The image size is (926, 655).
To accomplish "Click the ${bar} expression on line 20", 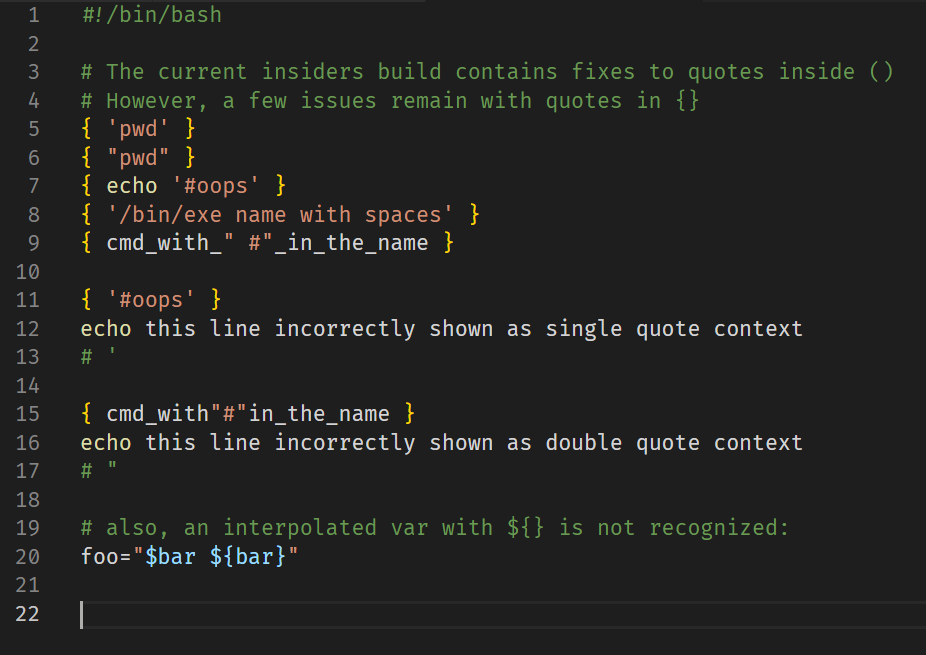I will [245, 556].
